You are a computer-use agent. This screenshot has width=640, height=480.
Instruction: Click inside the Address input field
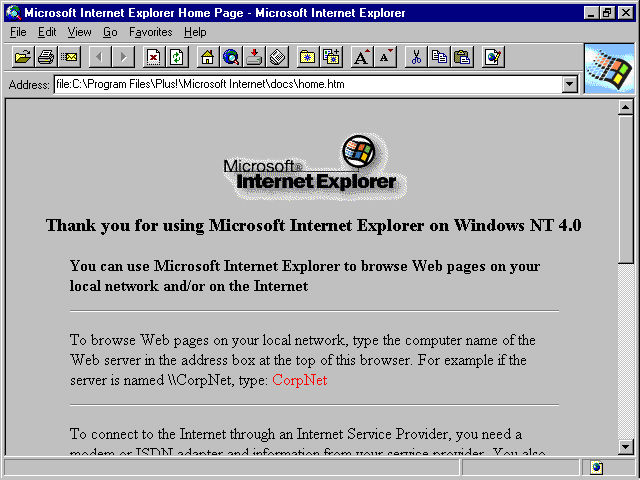(308, 84)
